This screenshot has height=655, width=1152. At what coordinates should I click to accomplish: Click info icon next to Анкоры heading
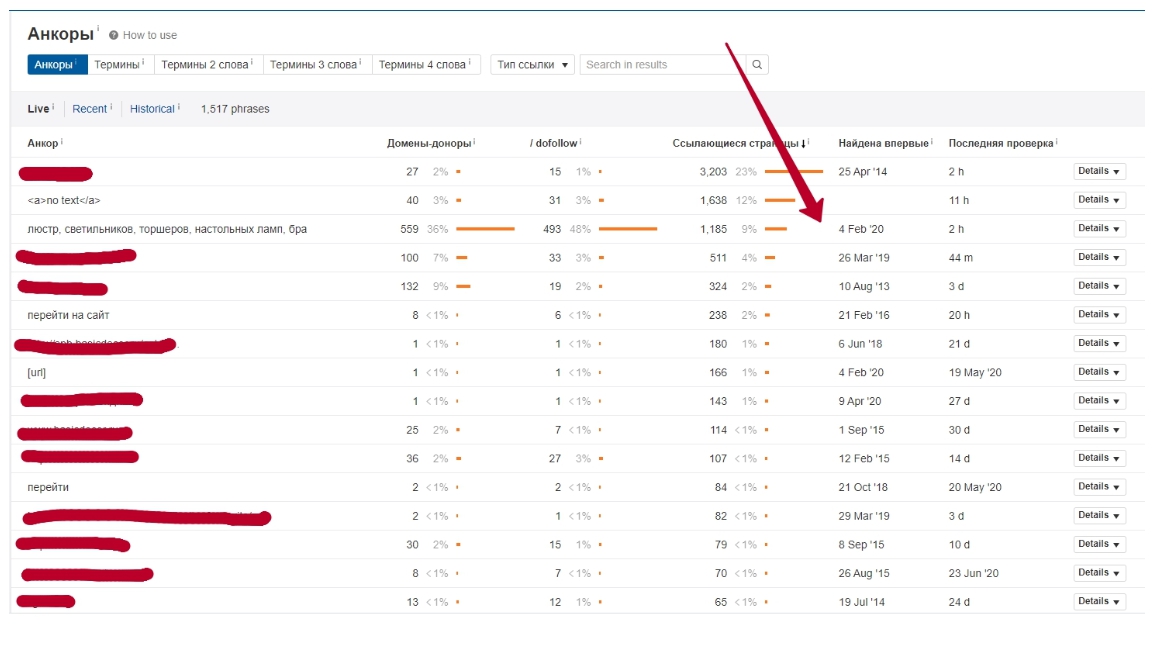98,29
